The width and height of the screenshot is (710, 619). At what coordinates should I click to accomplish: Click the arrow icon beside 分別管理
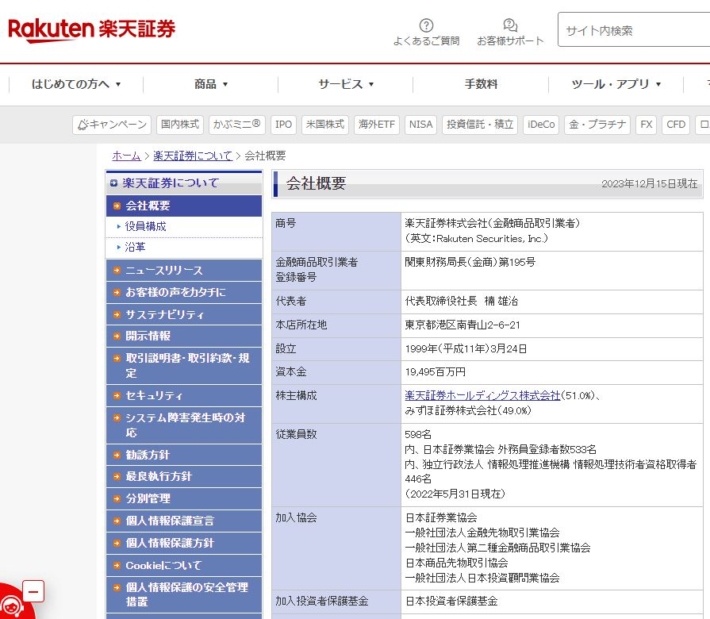[117, 499]
